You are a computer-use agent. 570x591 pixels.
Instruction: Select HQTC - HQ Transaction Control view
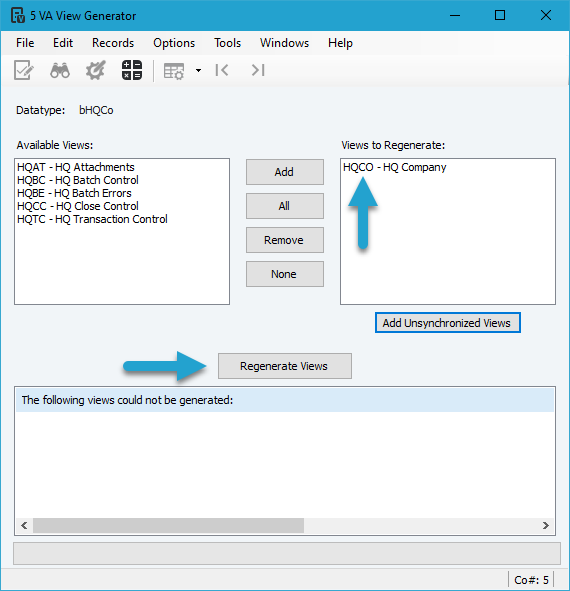92,219
